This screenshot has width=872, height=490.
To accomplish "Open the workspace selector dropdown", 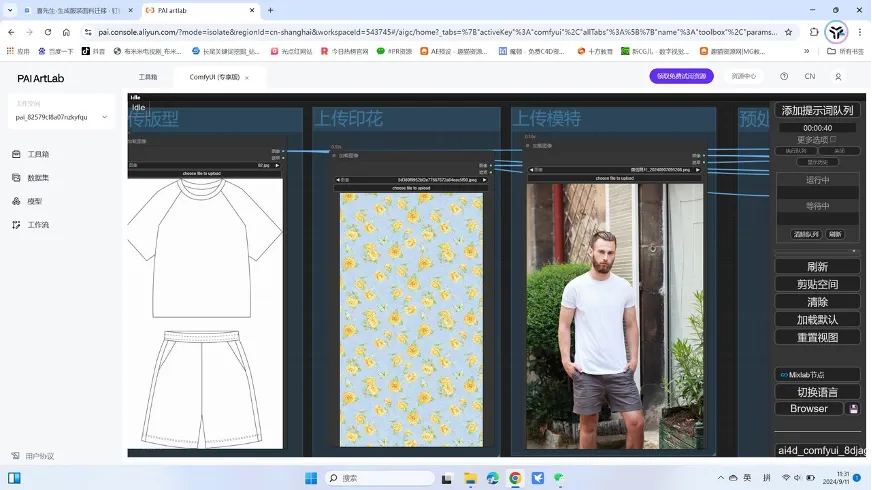I will coord(60,117).
